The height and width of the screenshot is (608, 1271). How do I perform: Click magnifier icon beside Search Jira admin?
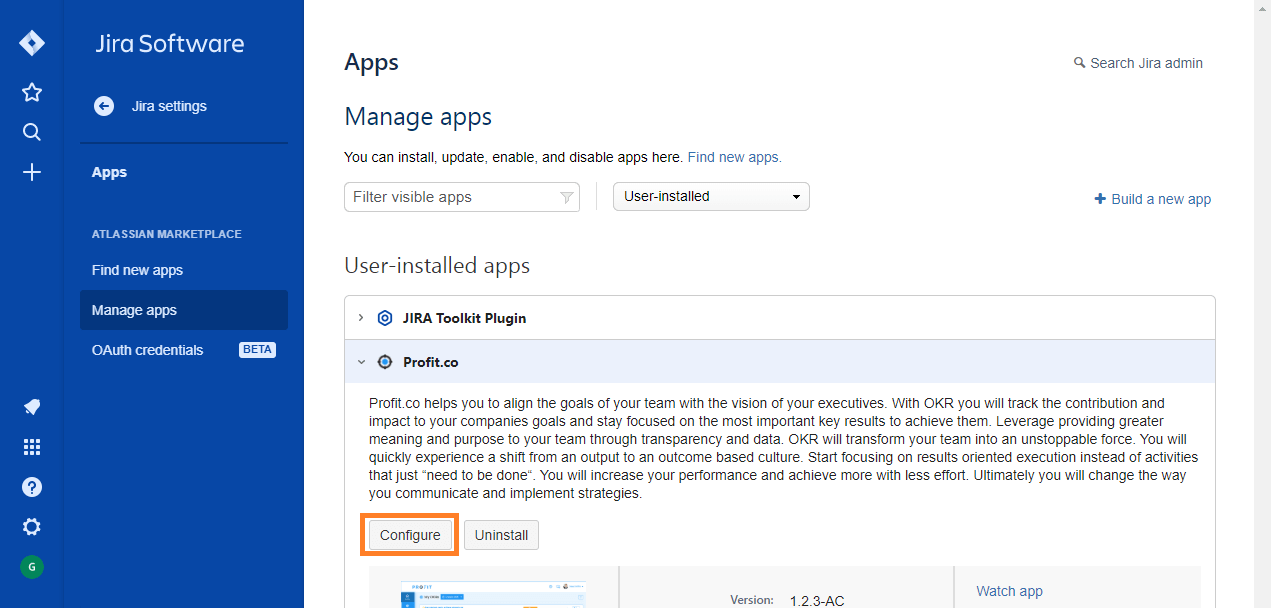click(1079, 63)
